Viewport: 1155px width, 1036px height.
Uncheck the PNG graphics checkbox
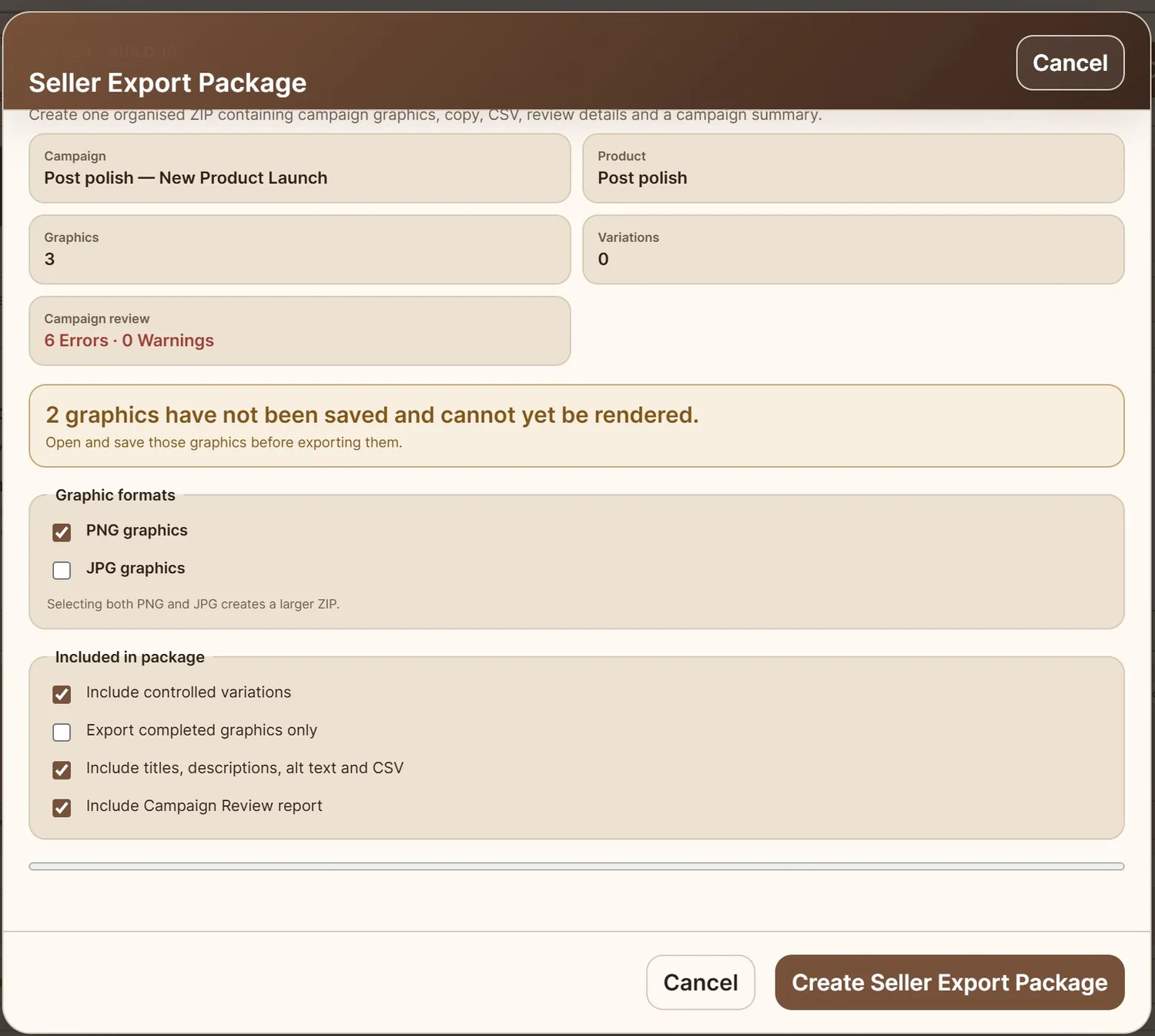[62, 532]
